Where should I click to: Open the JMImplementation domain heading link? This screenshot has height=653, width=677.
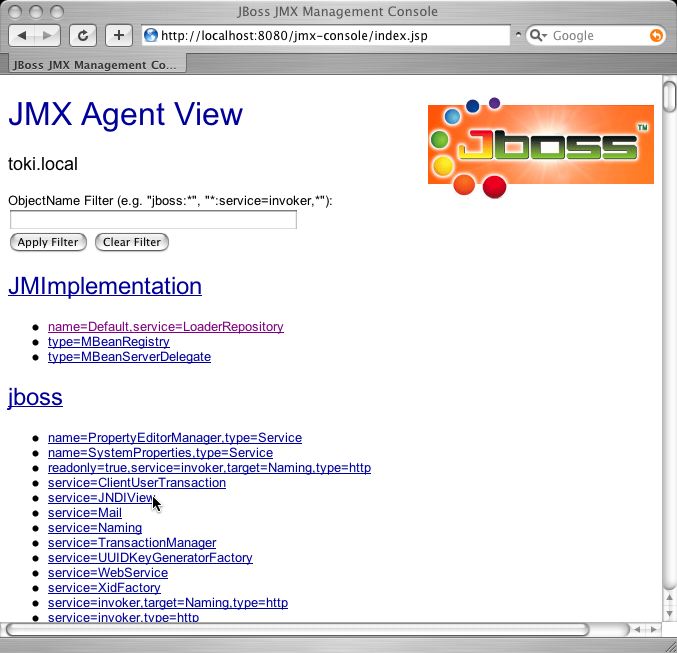(105, 286)
